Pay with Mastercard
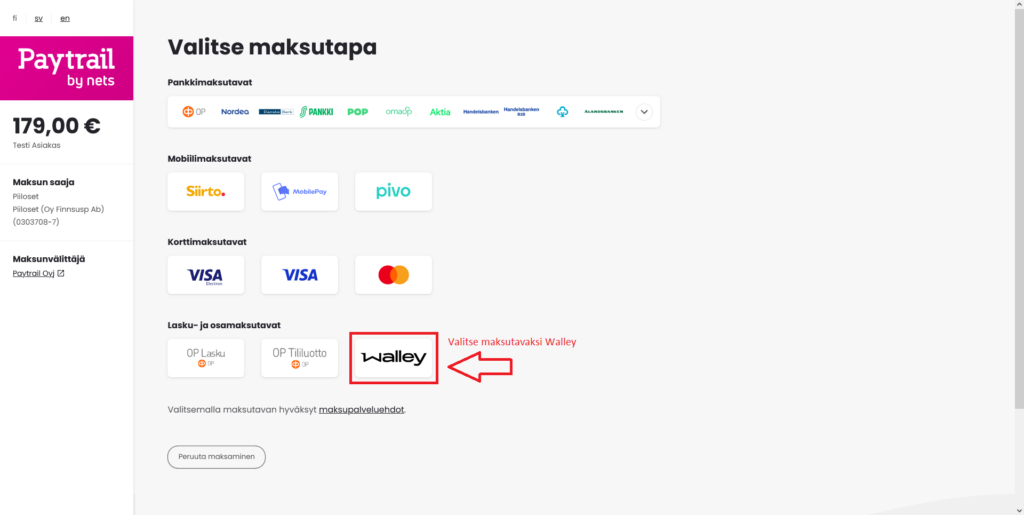The width and height of the screenshot is (1024, 515). (x=393, y=275)
